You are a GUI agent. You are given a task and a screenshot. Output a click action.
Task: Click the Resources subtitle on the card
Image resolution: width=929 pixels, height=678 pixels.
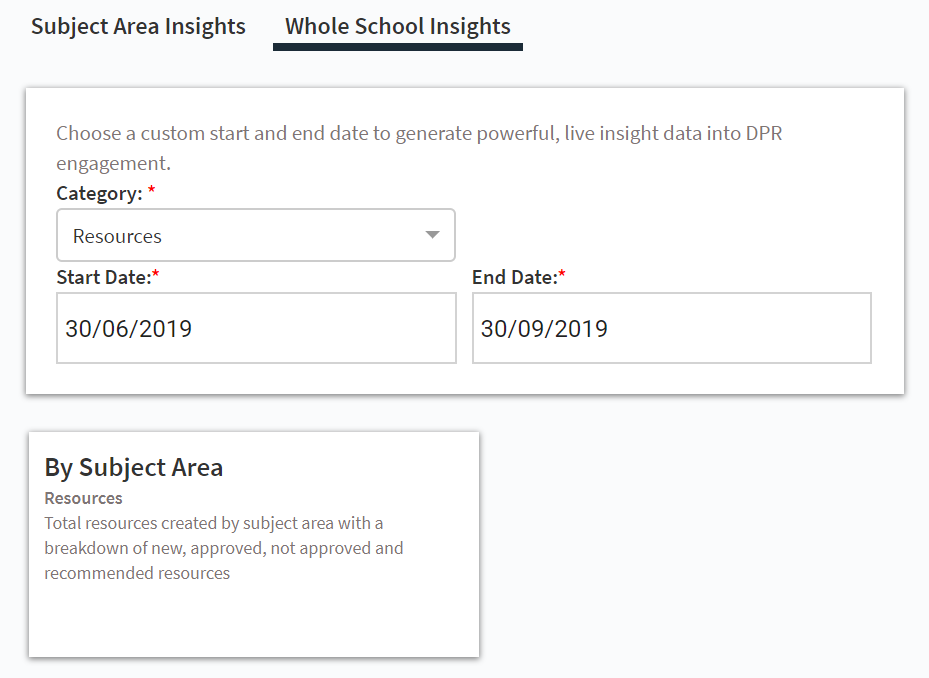[x=83, y=497]
